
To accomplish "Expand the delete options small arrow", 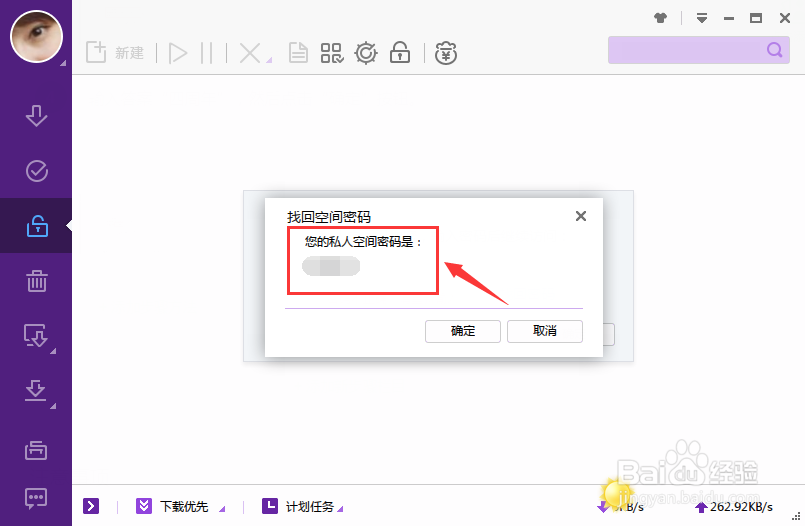I will click(269, 61).
